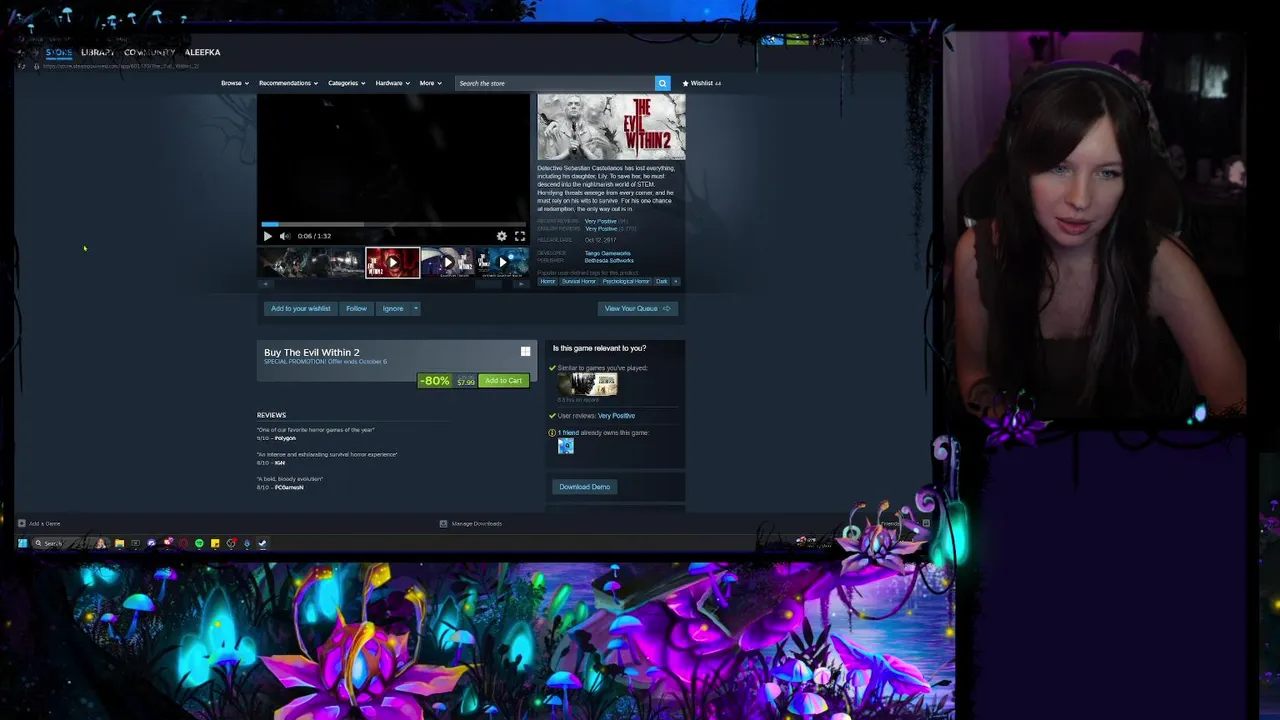This screenshot has width=1280, height=720.
Task: Select the trailer thumbnail after the red one
Action: coord(447,262)
